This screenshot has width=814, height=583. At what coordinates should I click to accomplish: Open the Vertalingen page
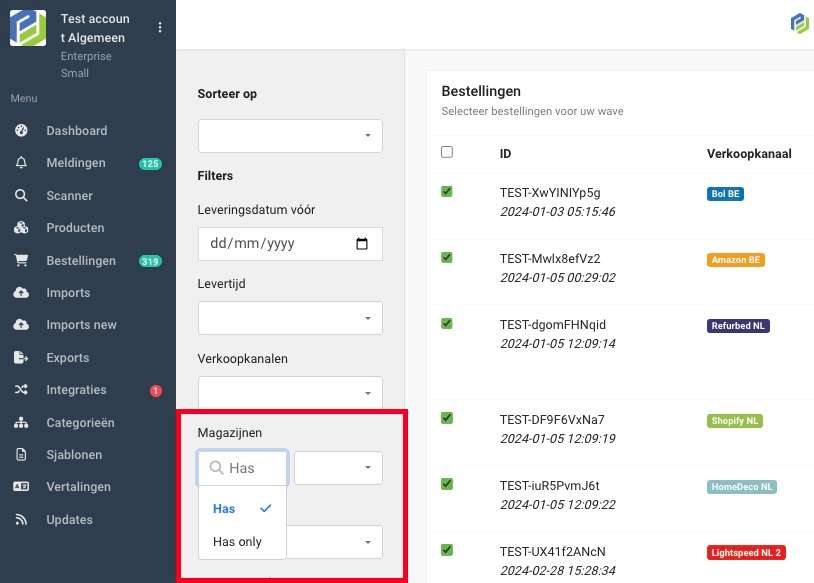[x=78, y=487]
